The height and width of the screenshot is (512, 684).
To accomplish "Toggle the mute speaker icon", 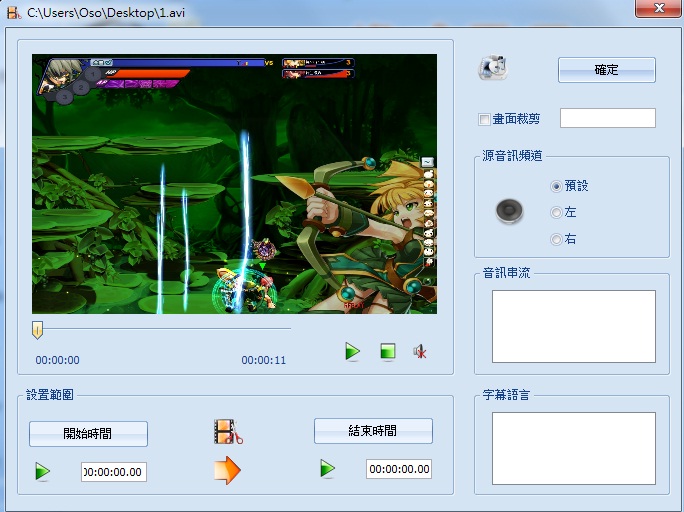I will (420, 352).
